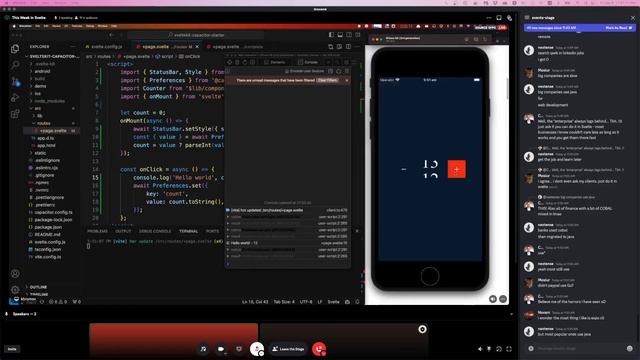Click Mark As Read in chat banner

point(618,28)
